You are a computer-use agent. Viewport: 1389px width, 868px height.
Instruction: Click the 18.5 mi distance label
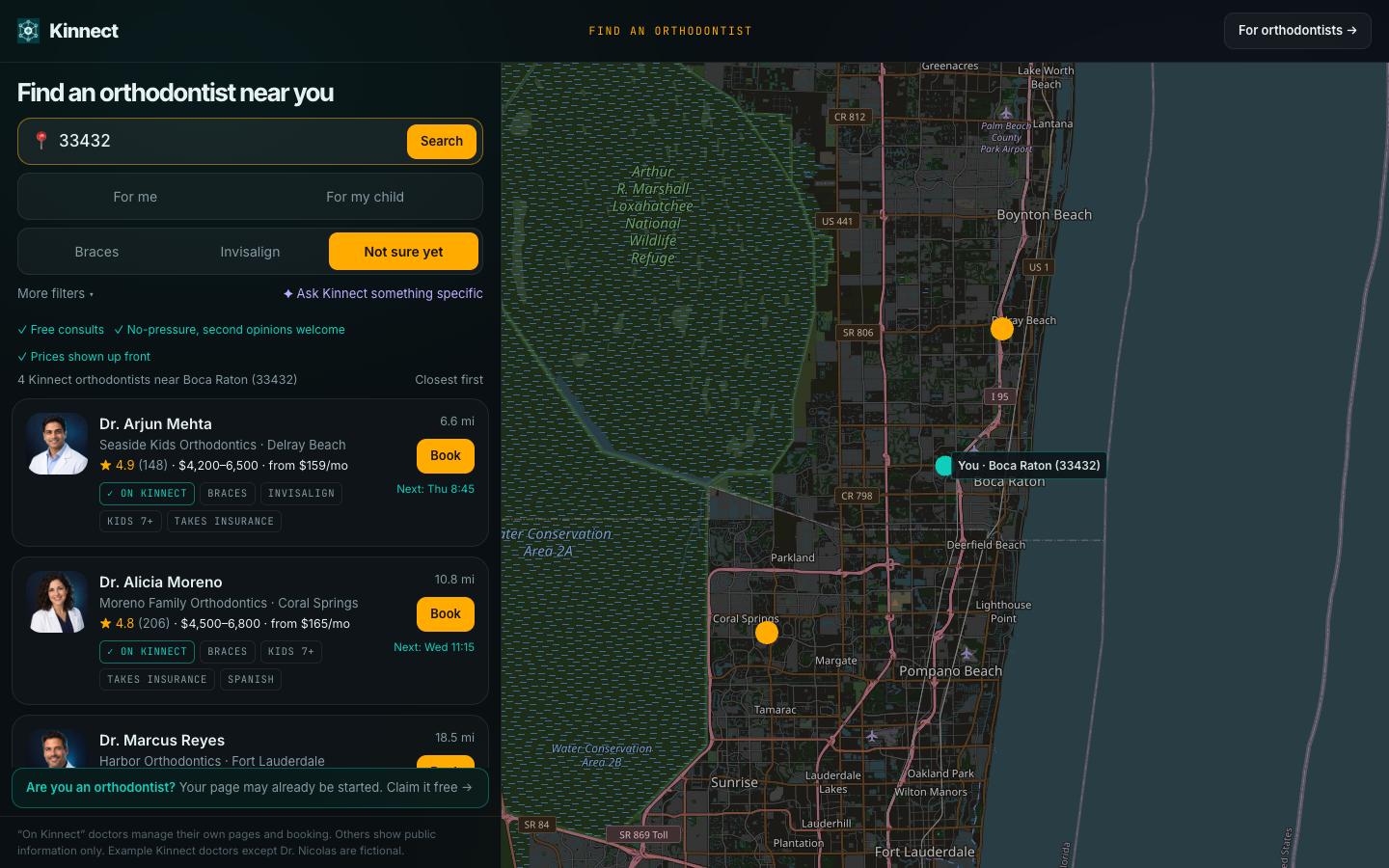click(x=454, y=738)
